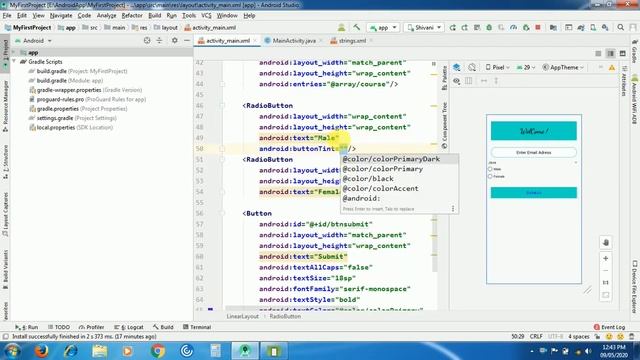Zoom in the layout preview with plus
Screen dimensions: 640x360
click(606, 258)
